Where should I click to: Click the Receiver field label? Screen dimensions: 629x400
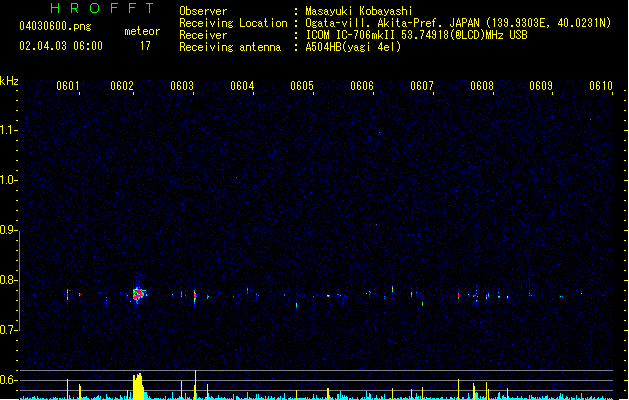pos(203,35)
